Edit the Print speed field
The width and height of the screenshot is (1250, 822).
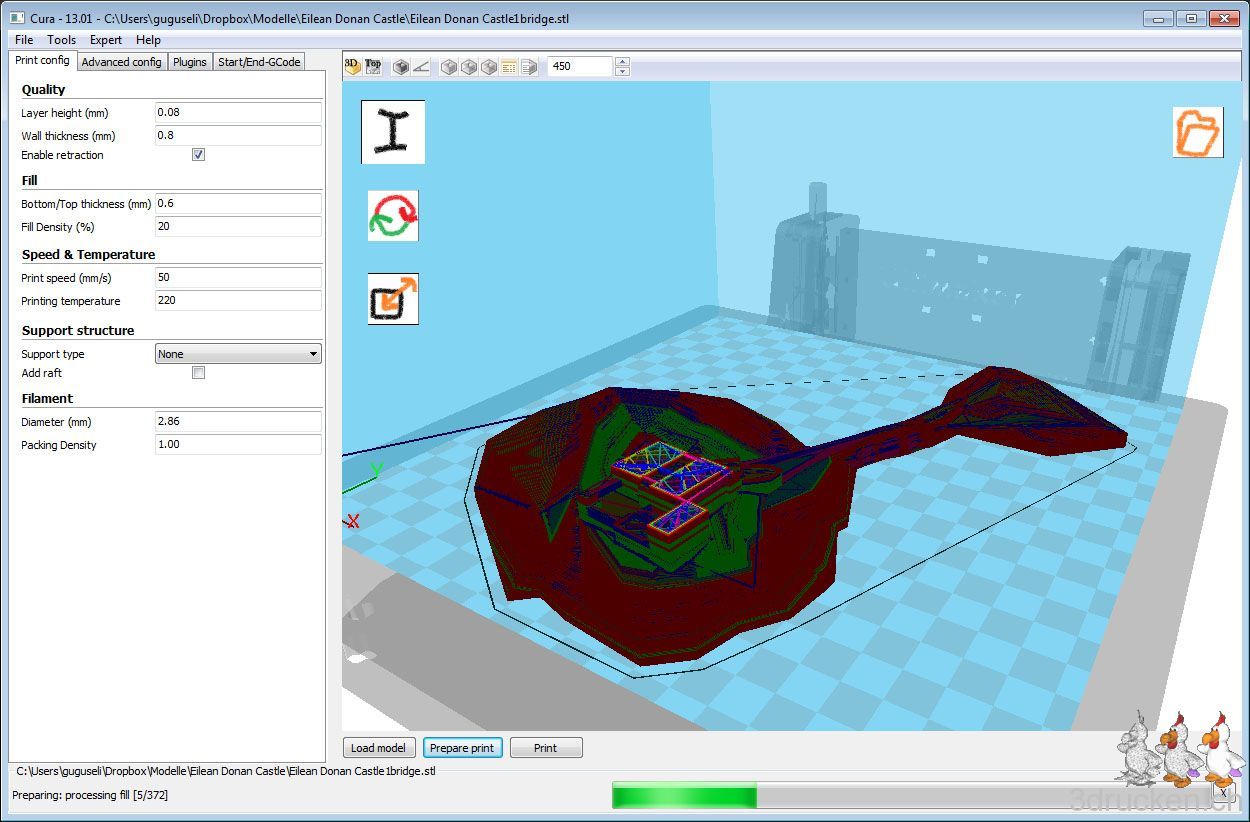238,278
